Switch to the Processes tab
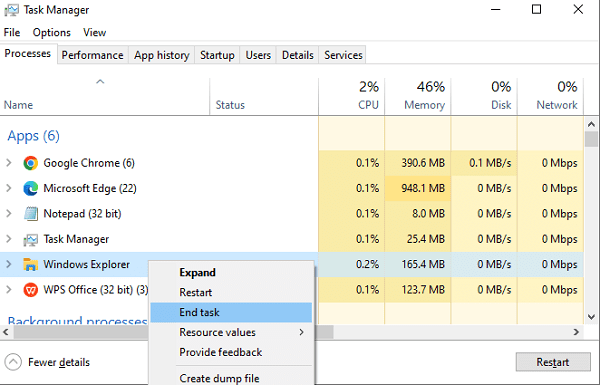The height and width of the screenshot is (385, 600). (x=28, y=54)
